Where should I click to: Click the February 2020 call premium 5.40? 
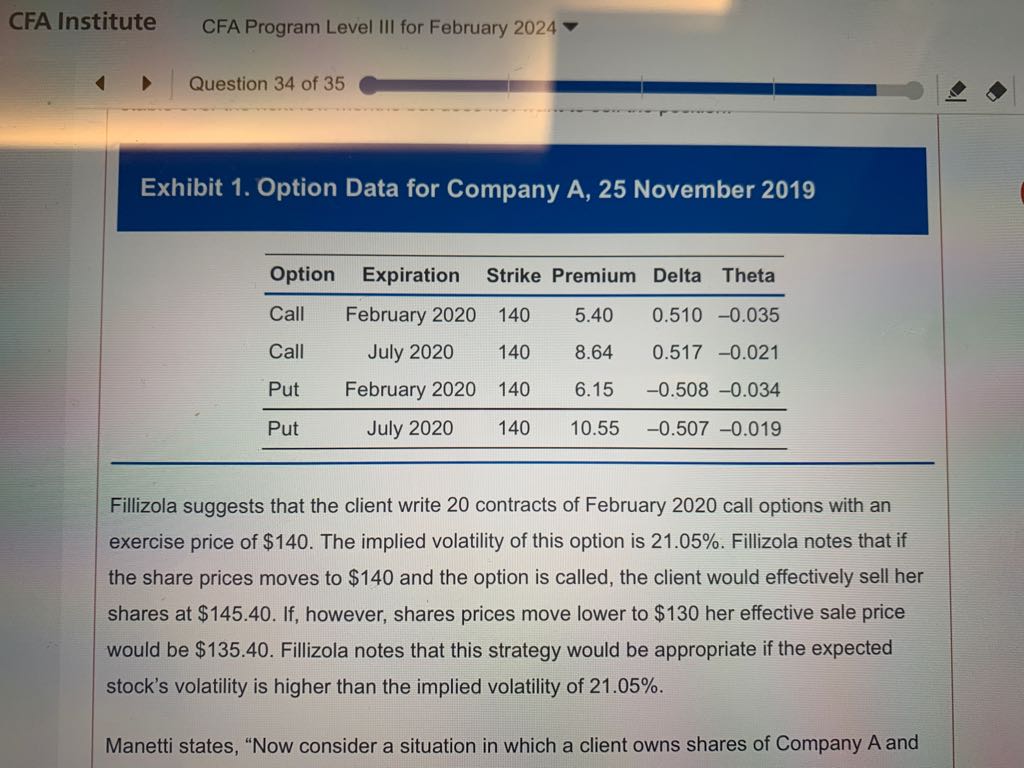click(x=594, y=315)
